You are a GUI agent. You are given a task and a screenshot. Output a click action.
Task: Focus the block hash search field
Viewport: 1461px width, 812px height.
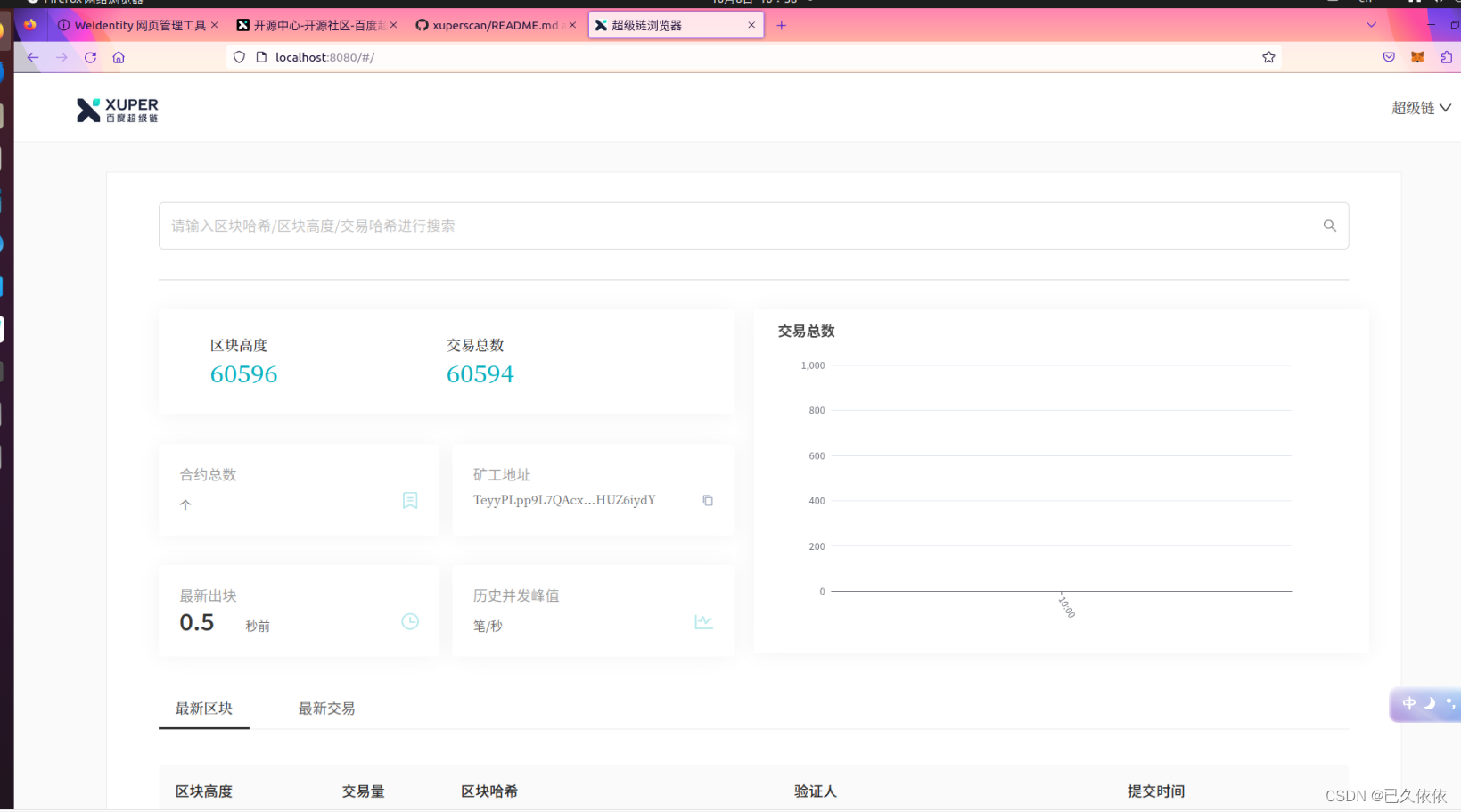click(x=753, y=226)
